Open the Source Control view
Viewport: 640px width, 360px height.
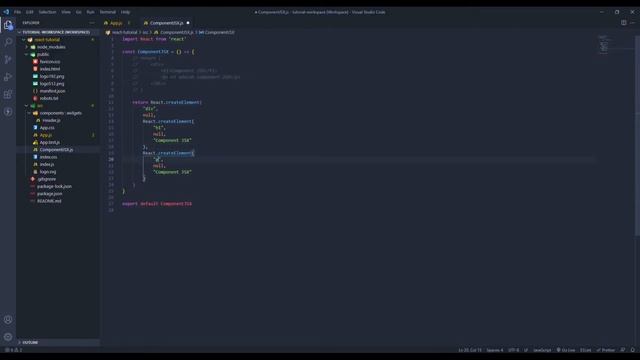click(8, 60)
